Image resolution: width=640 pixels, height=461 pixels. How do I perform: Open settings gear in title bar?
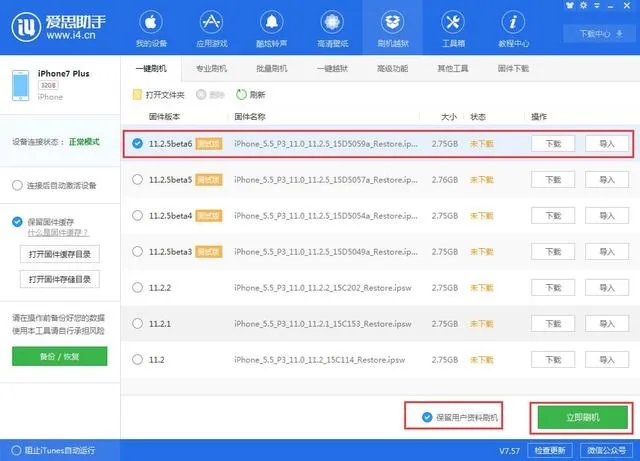[x=584, y=5]
